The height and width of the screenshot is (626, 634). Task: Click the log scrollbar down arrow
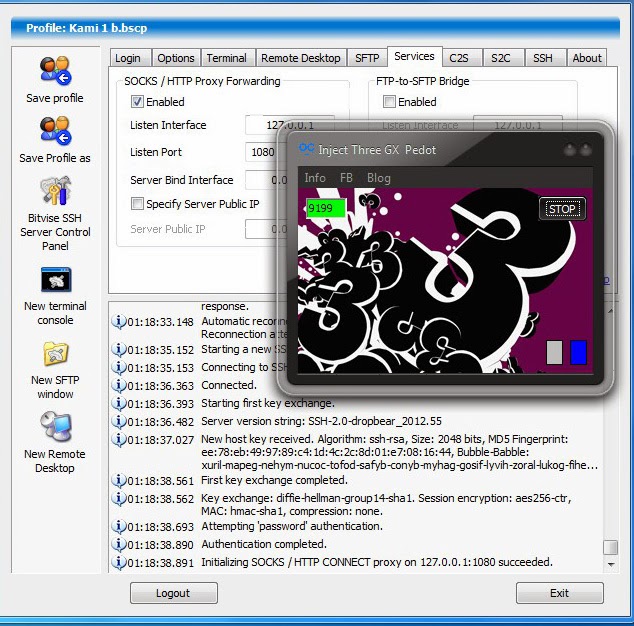[x=611, y=564]
